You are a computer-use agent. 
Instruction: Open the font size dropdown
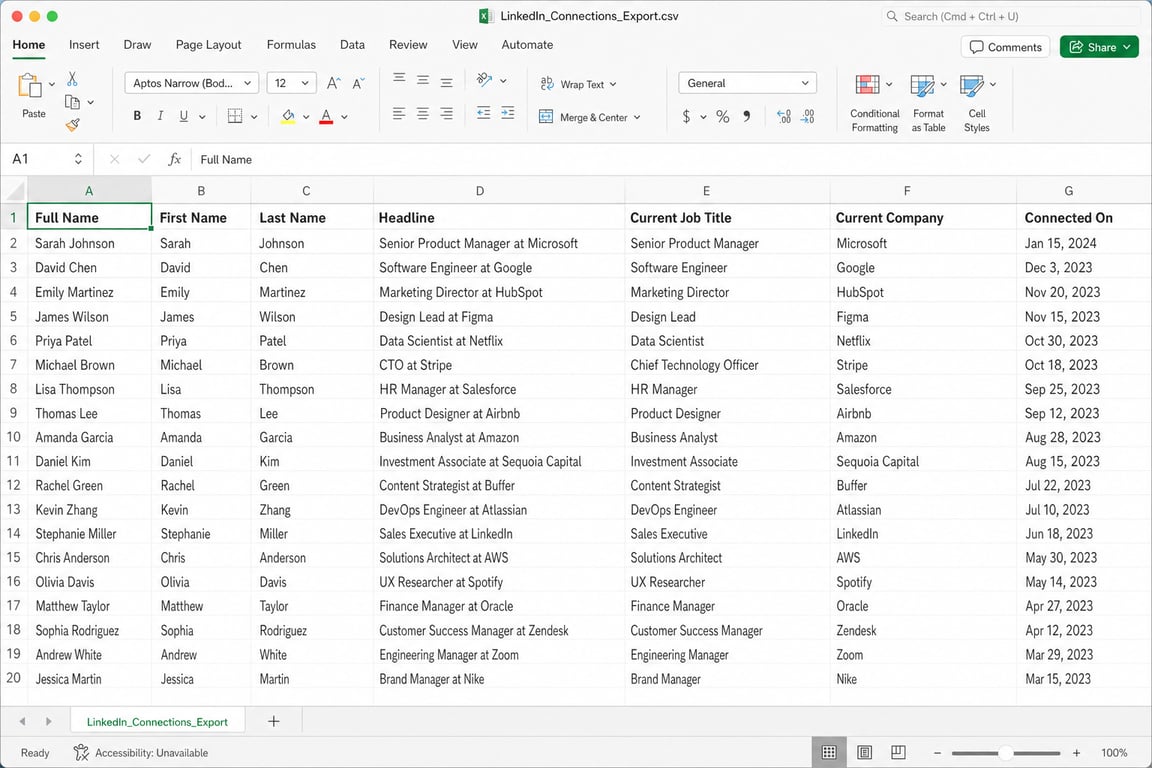pyautogui.click(x=305, y=83)
